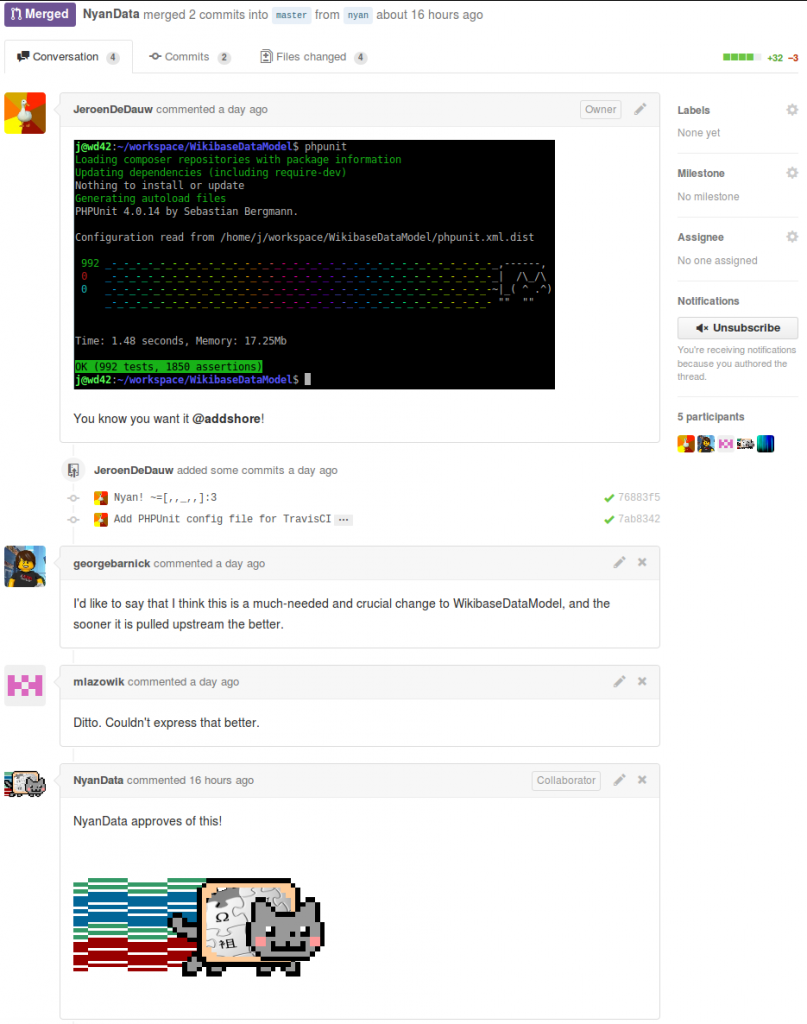807x1024 pixels.
Task: Click georgebarnick's avatar
Action: pos(25,566)
